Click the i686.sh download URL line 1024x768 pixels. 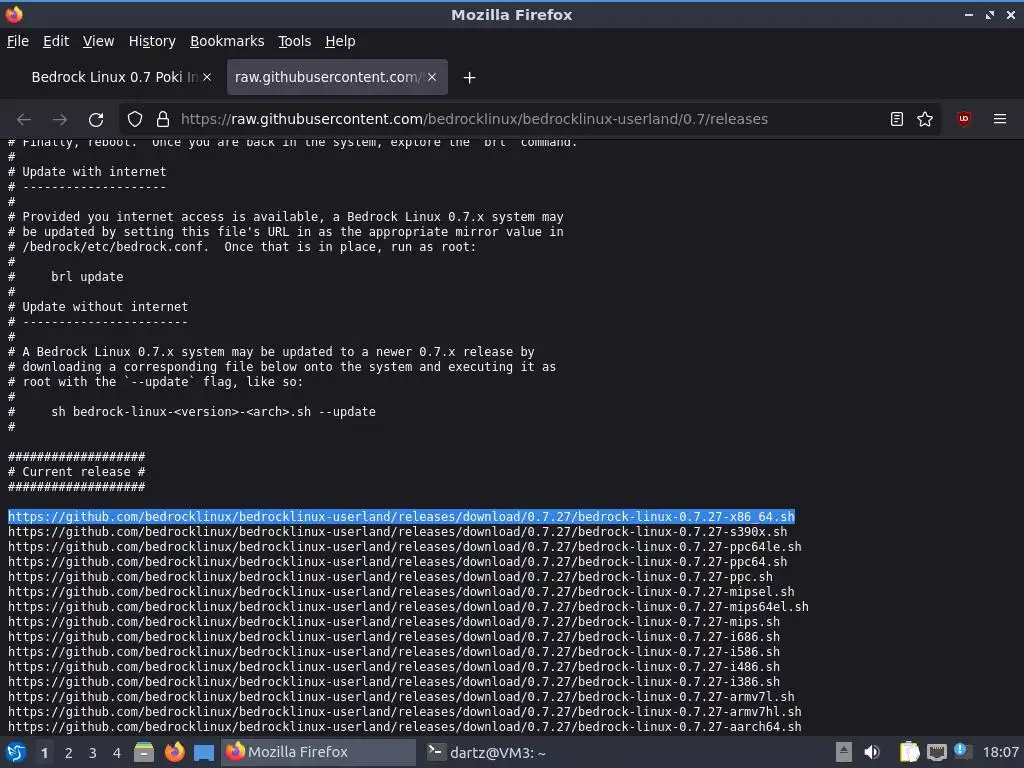click(x=394, y=637)
